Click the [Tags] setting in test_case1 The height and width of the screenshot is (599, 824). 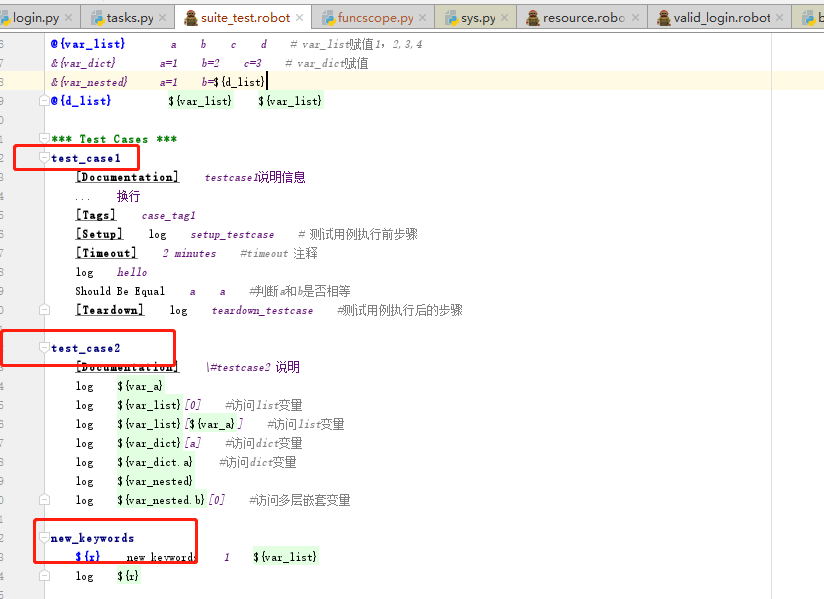click(x=95, y=214)
